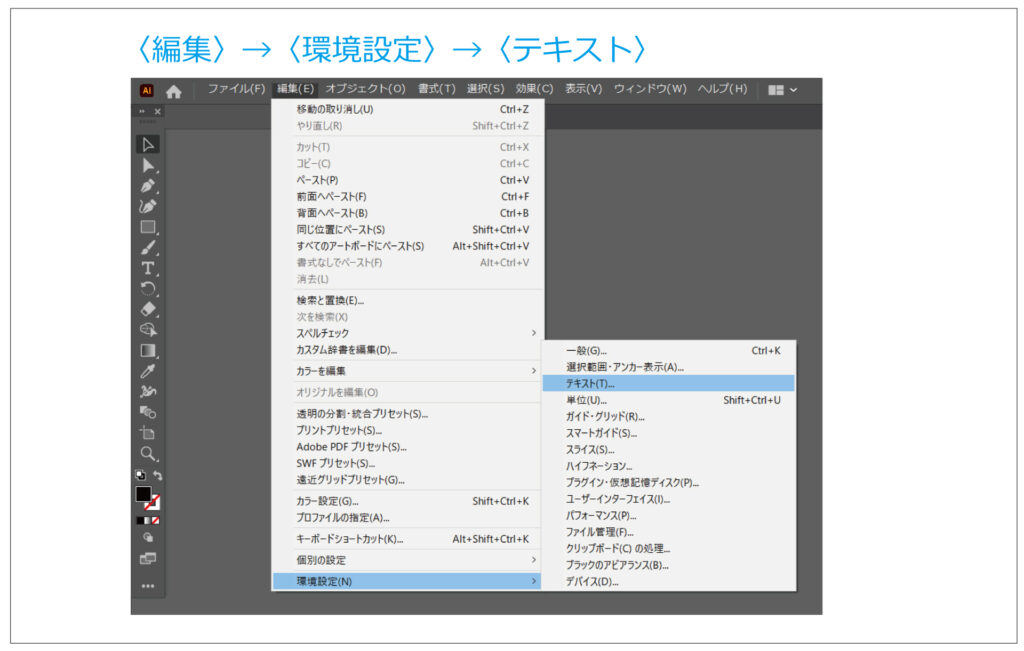
Task: Choose 同じ位置にペースト(S)
Action: 407,230
